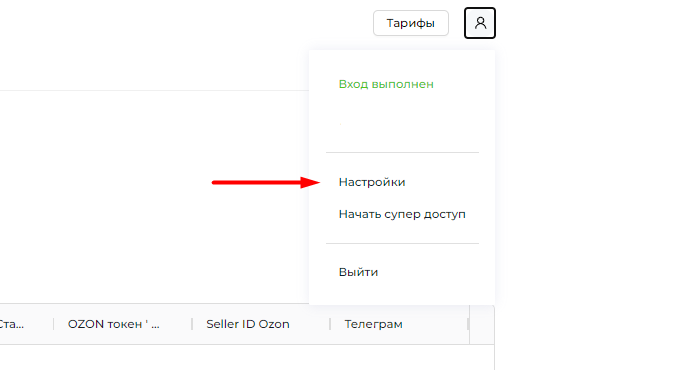
Task: Sort by the OZON токен column header
Action: 114,324
